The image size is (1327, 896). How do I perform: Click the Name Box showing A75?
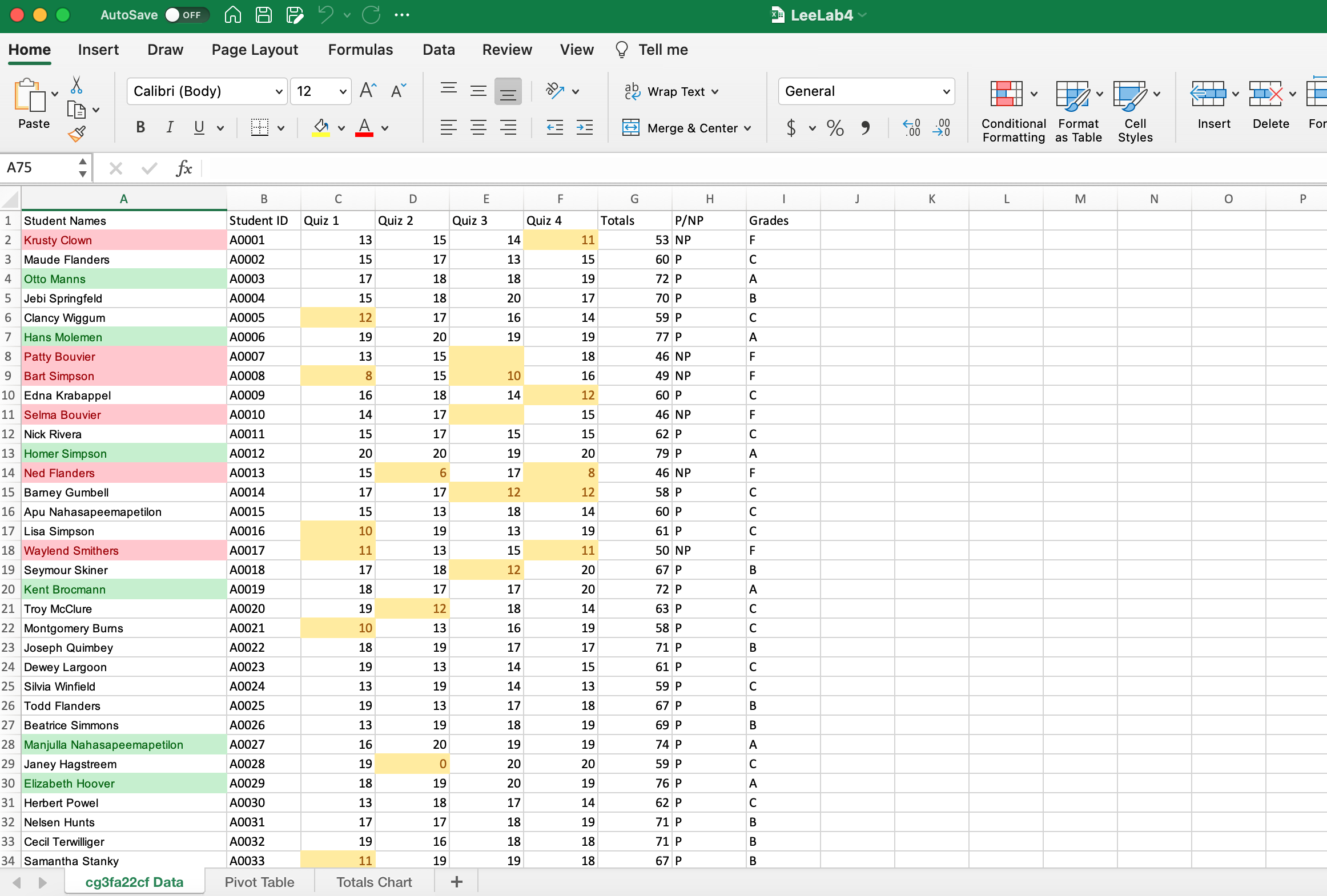39,168
